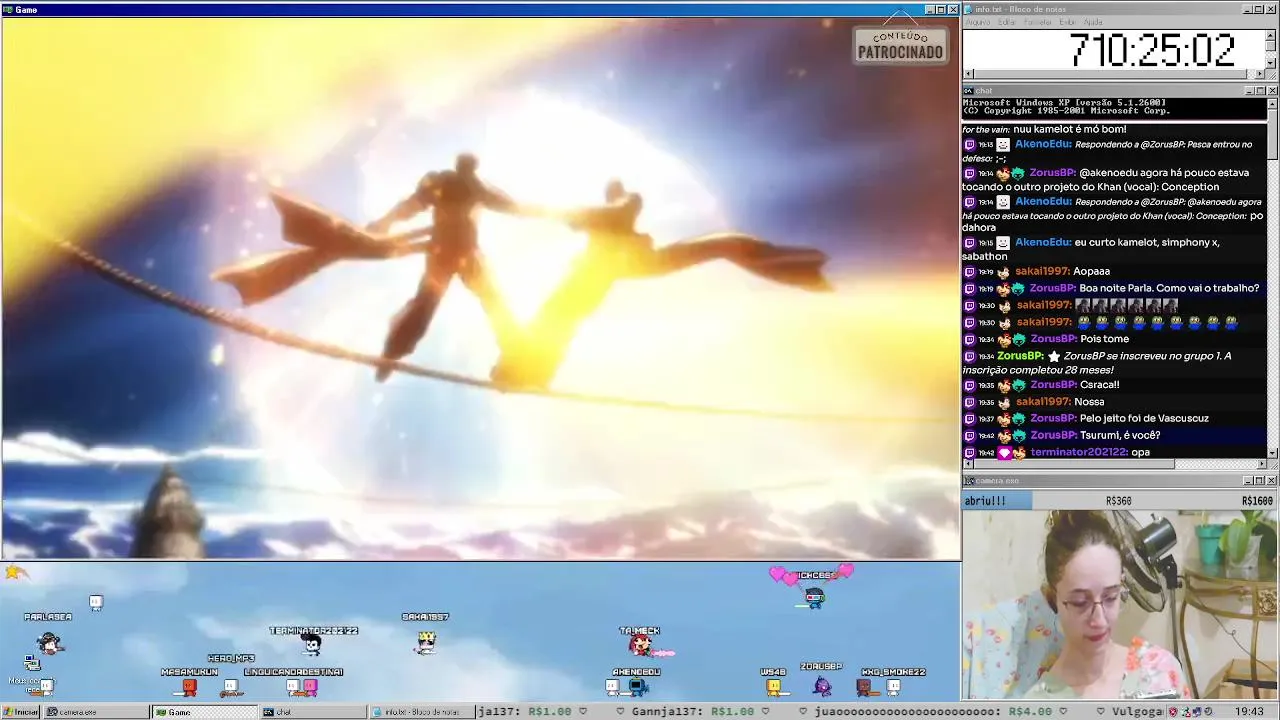The height and width of the screenshot is (720, 1280).
Task: Click the R$360 progress marker
Action: click(1118, 501)
